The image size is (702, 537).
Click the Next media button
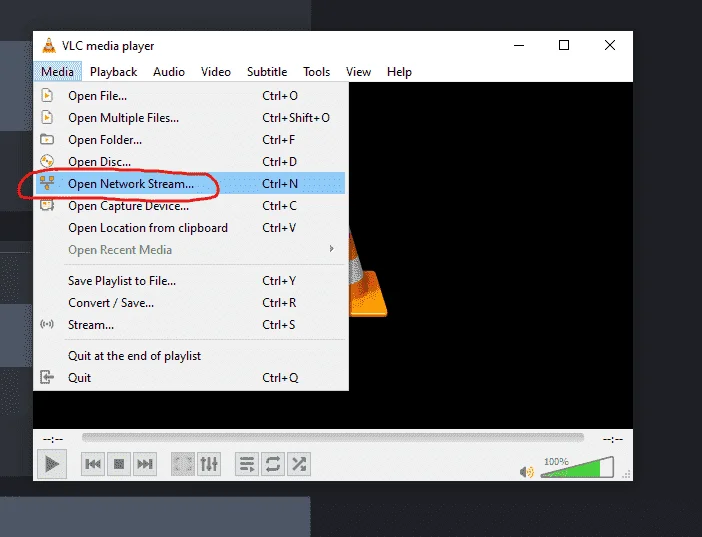point(145,464)
